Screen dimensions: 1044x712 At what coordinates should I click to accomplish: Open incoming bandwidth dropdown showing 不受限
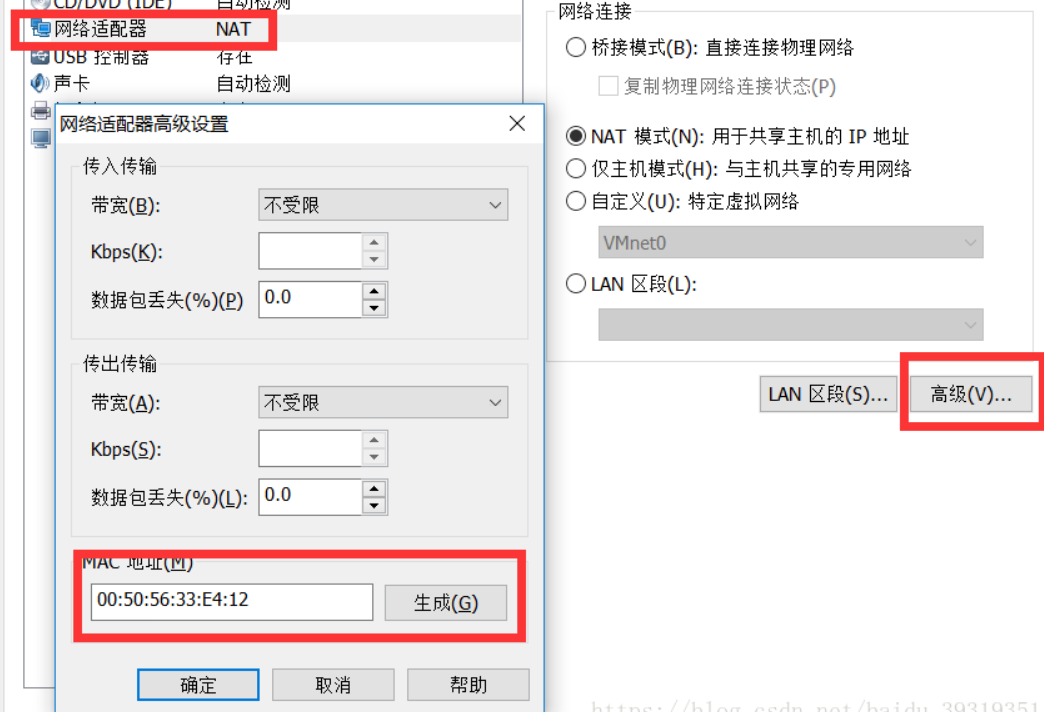click(383, 204)
